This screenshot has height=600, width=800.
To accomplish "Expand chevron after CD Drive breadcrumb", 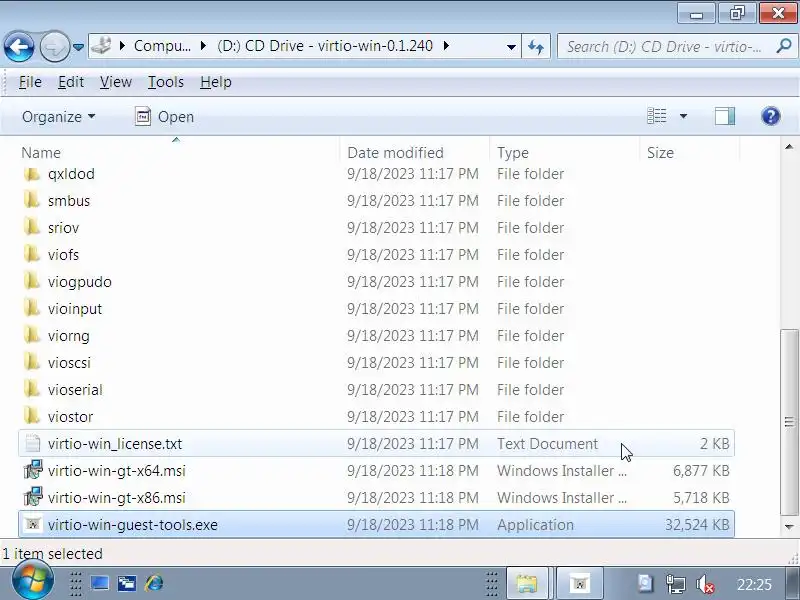I will coord(446,46).
